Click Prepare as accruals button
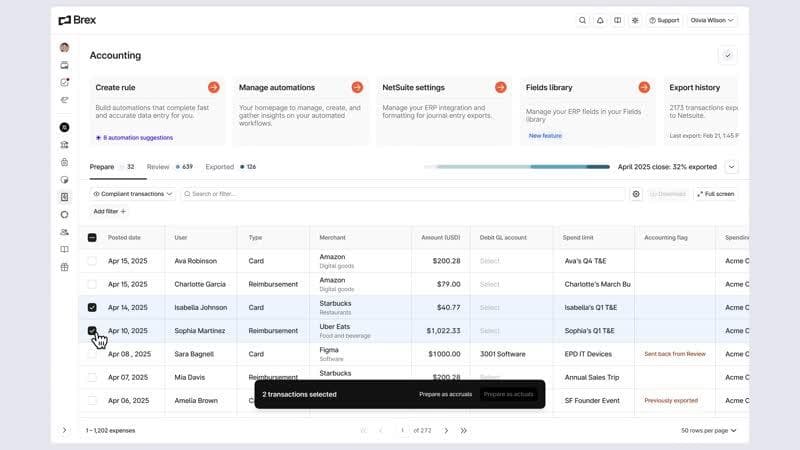The image size is (800, 450). pos(445,394)
